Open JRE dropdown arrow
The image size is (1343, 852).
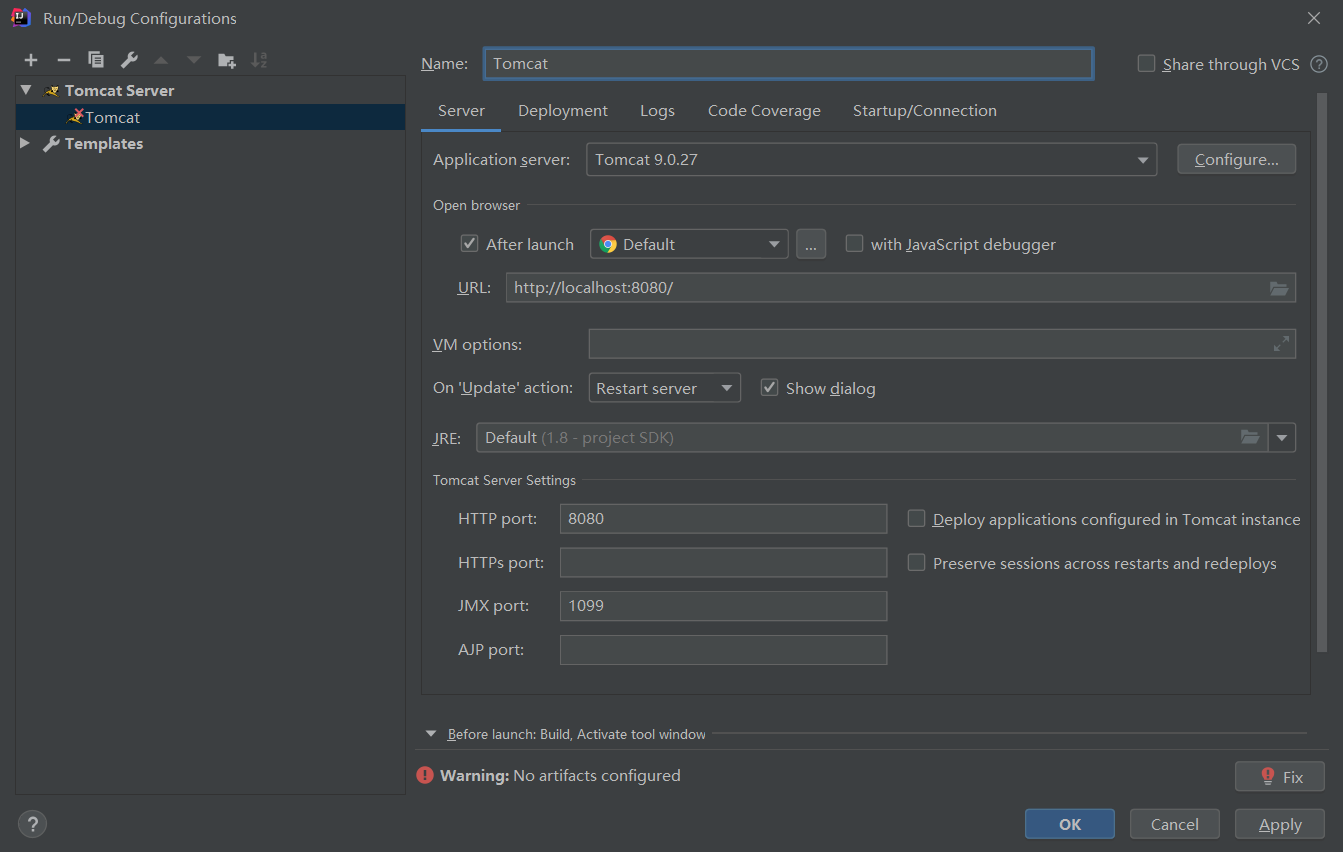1282,438
